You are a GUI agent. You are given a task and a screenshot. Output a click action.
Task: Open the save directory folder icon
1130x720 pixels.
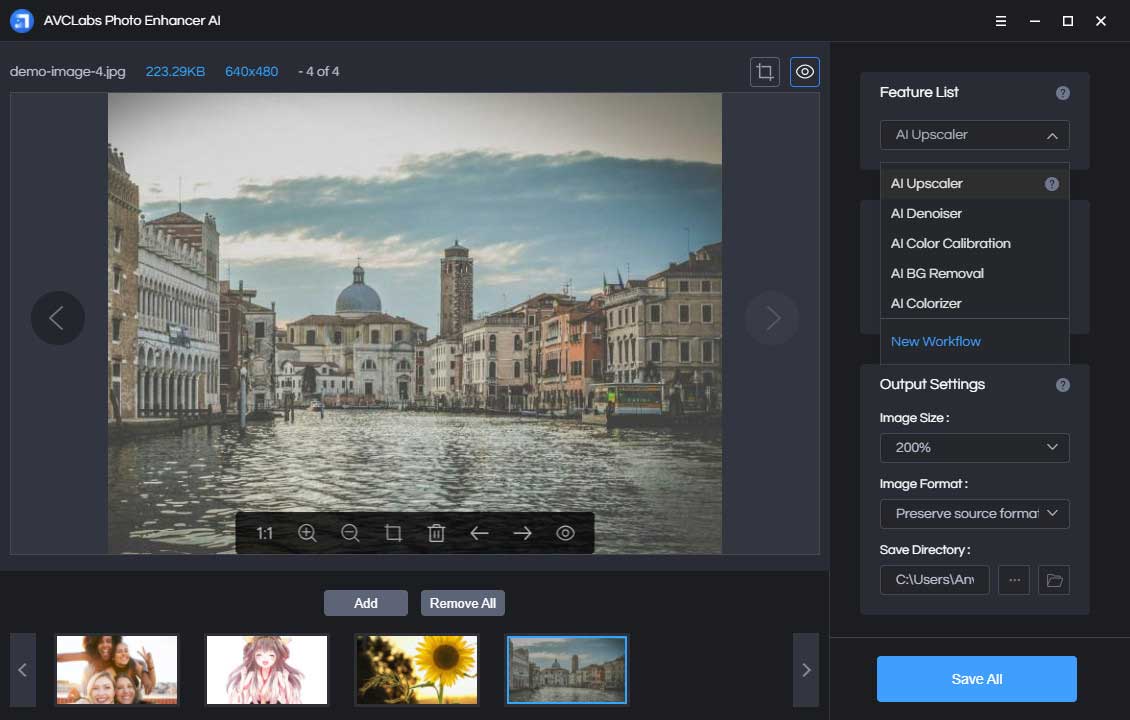click(x=1053, y=580)
